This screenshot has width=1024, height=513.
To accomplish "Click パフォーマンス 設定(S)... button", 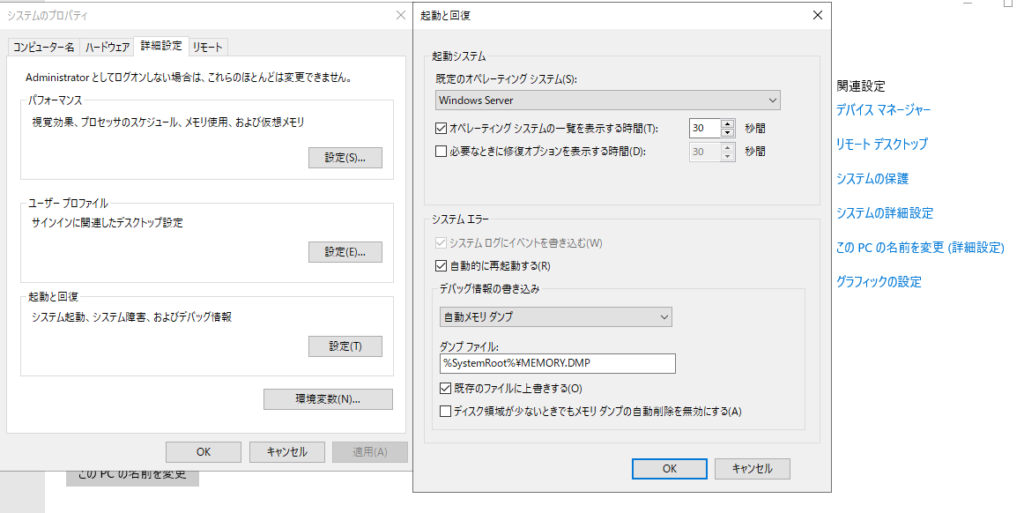I will tap(345, 157).
